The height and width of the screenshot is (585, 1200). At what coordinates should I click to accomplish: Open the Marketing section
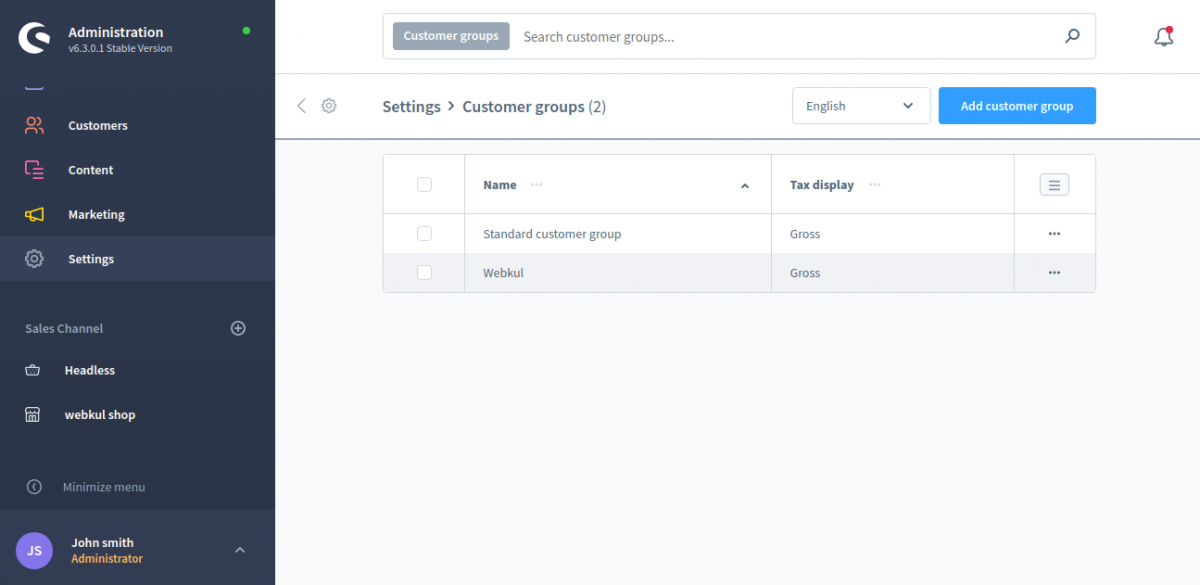coord(97,214)
